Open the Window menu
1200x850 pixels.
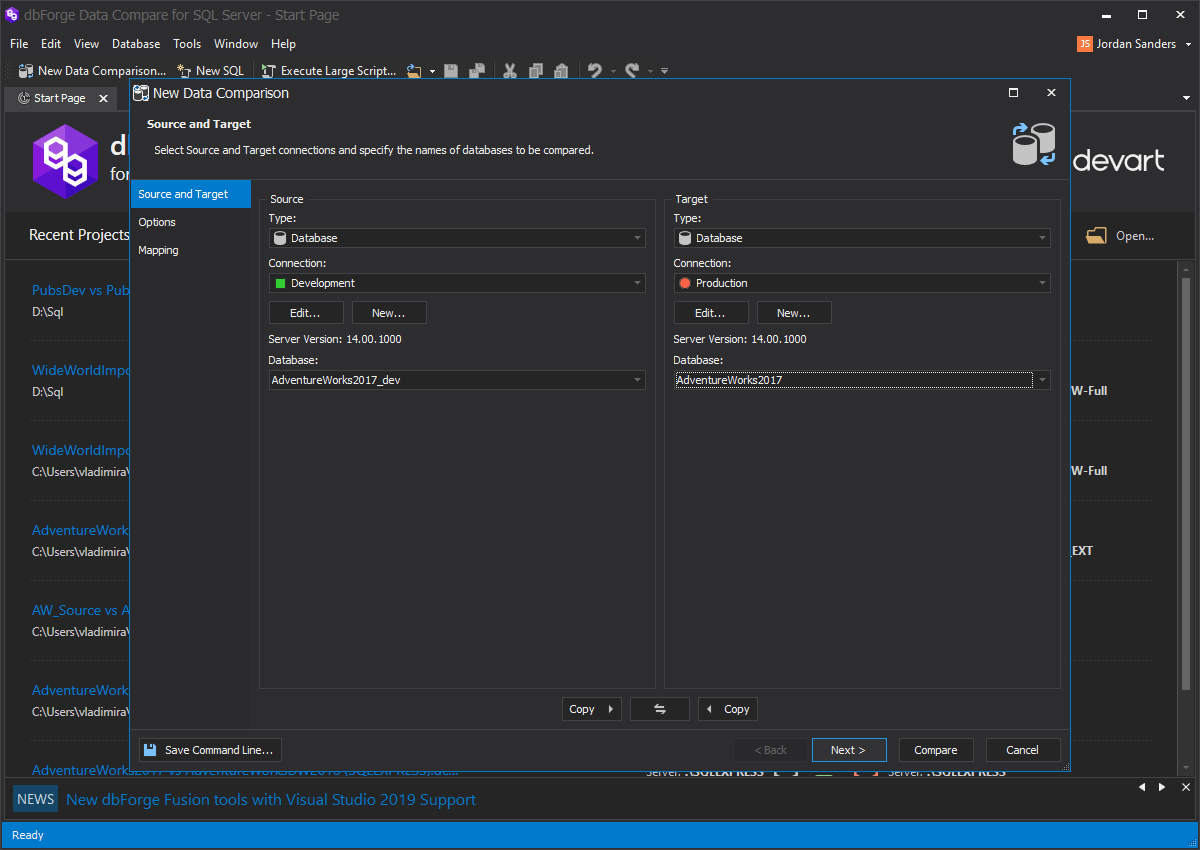click(236, 44)
